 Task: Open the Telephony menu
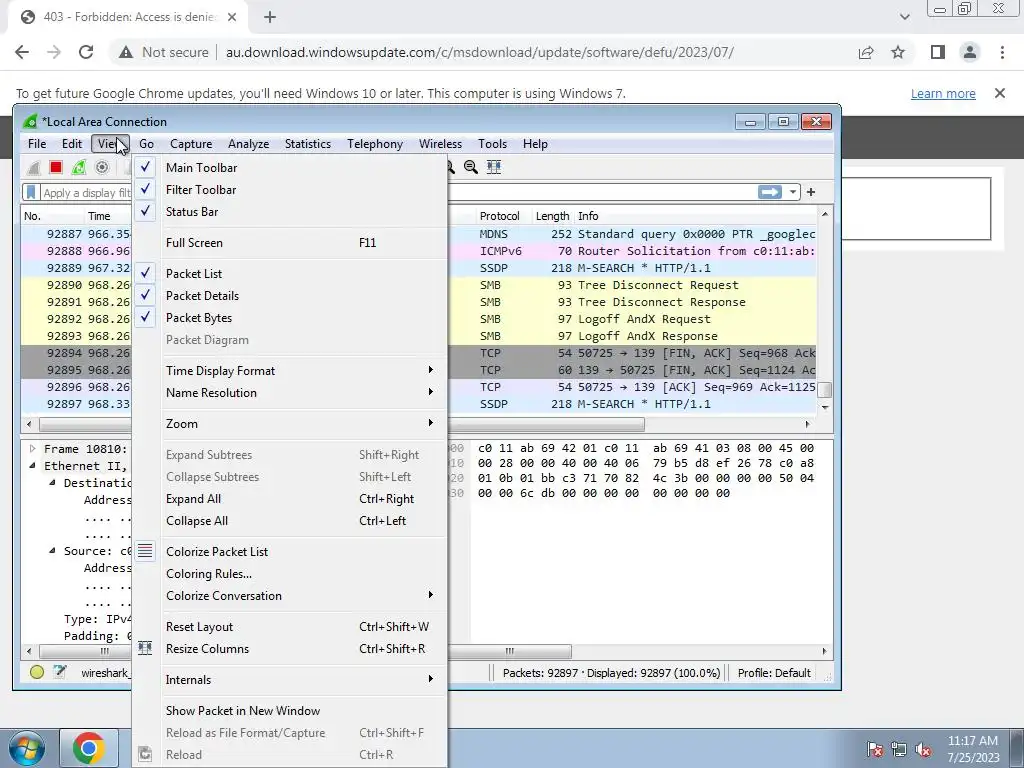[375, 144]
